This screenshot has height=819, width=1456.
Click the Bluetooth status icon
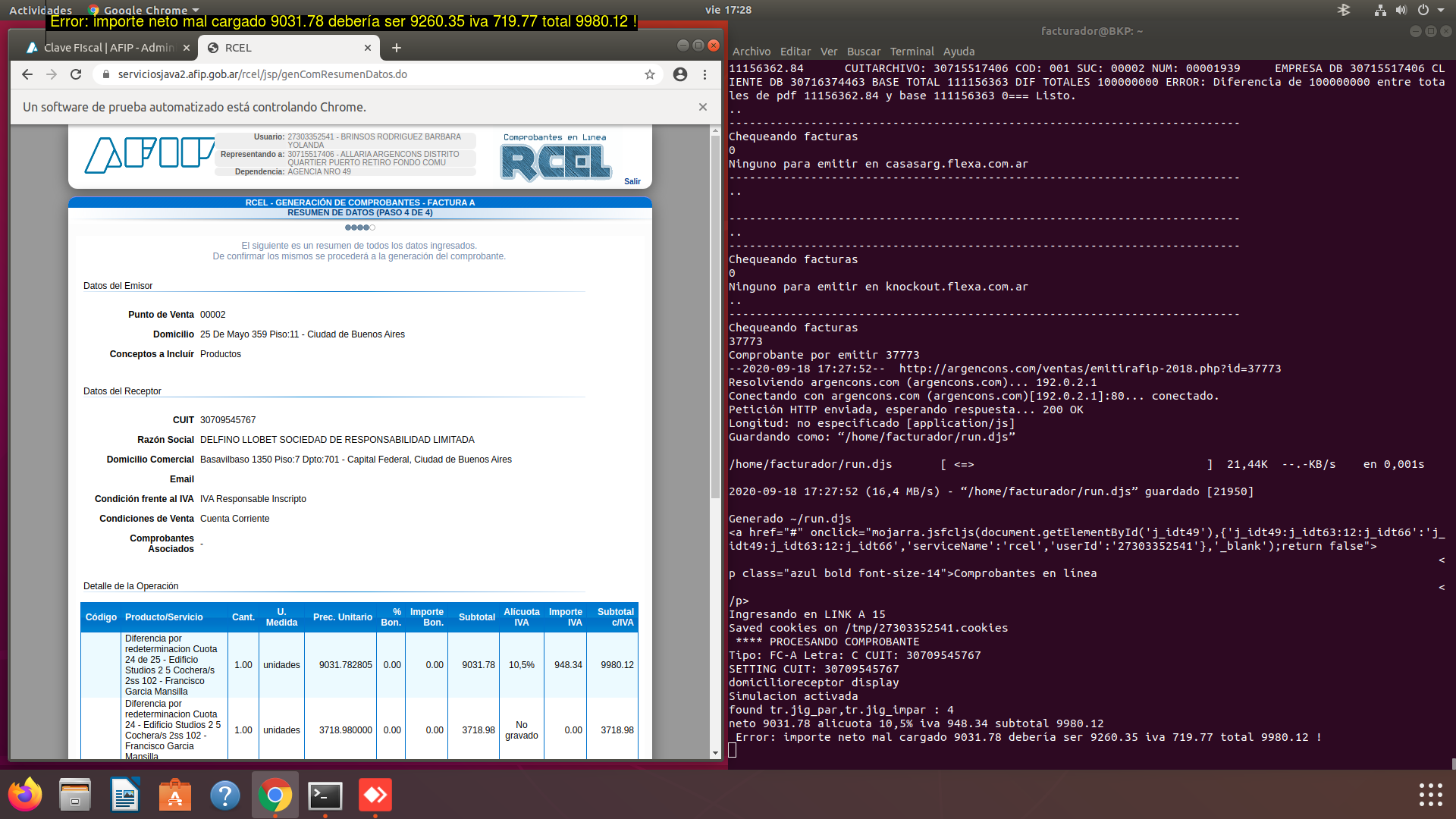pos(1343,10)
